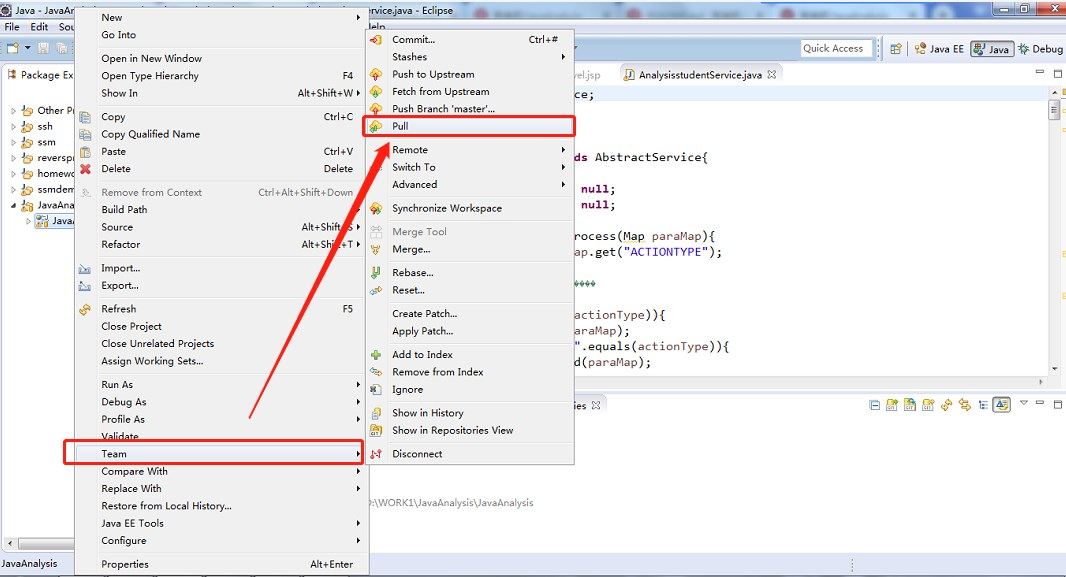
Task: Click the red Delete X icon
Action: (85, 169)
